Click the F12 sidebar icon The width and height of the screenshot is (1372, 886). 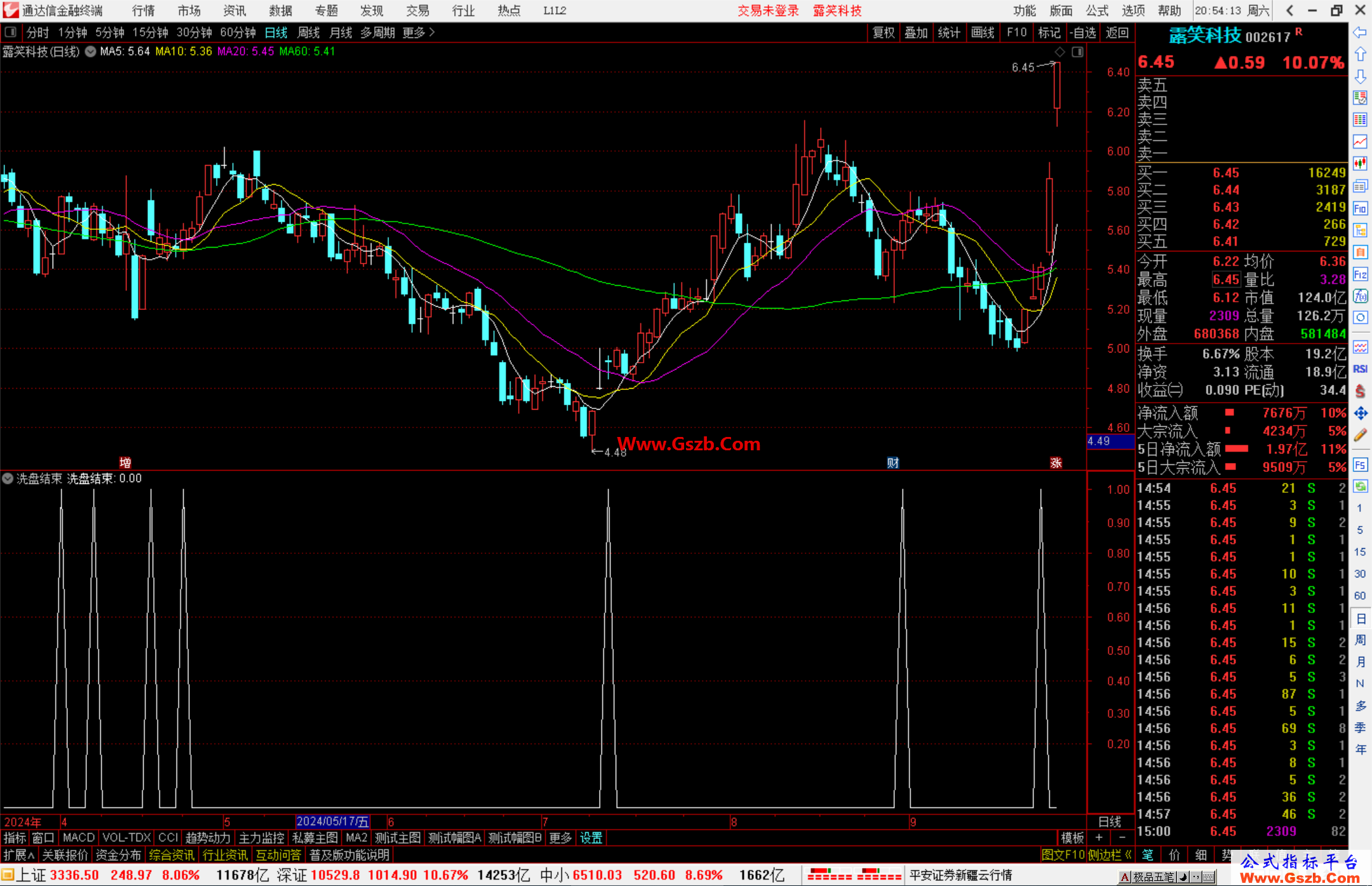(1360, 274)
